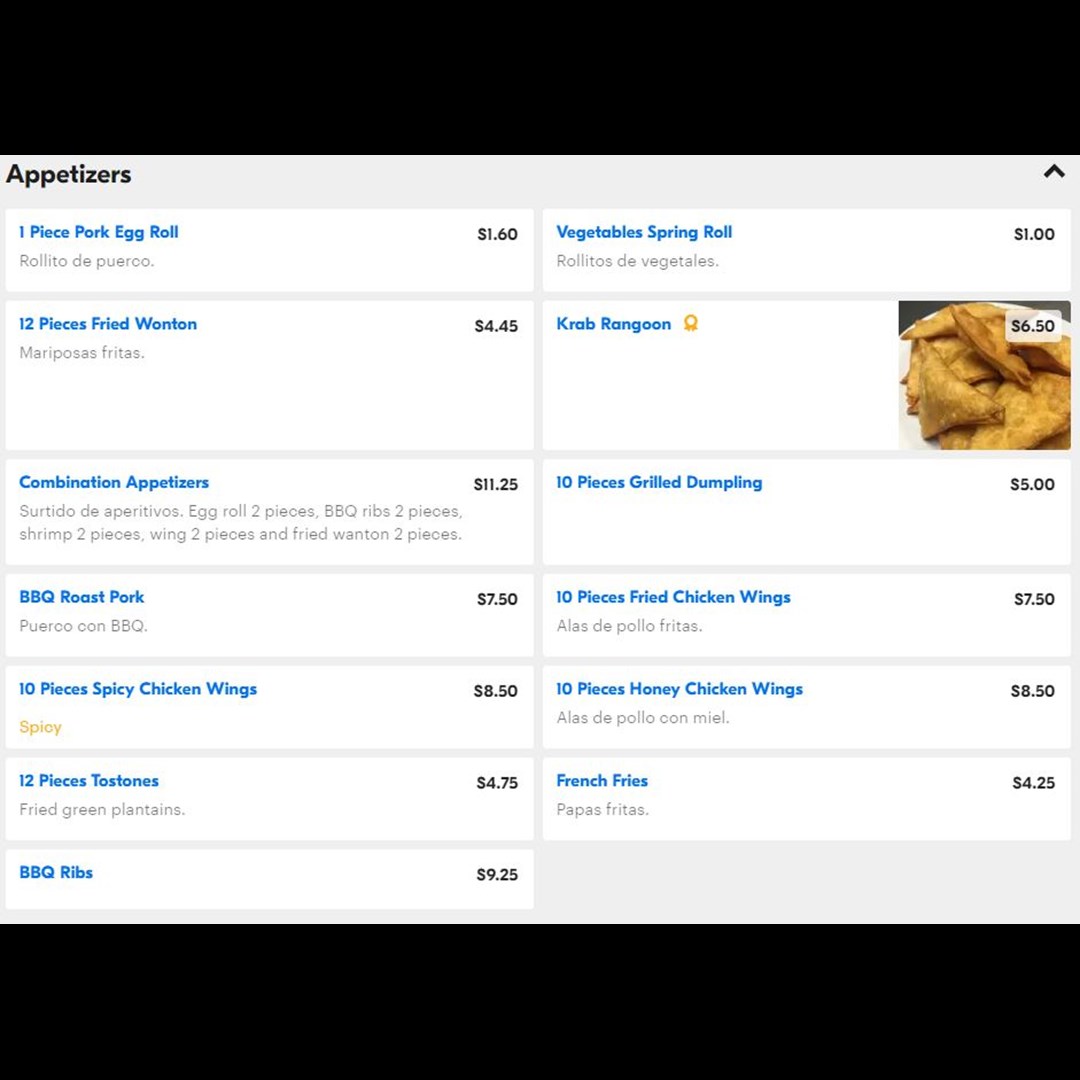Choose 10 Pieces Fried Chicken Wings

tap(806, 615)
